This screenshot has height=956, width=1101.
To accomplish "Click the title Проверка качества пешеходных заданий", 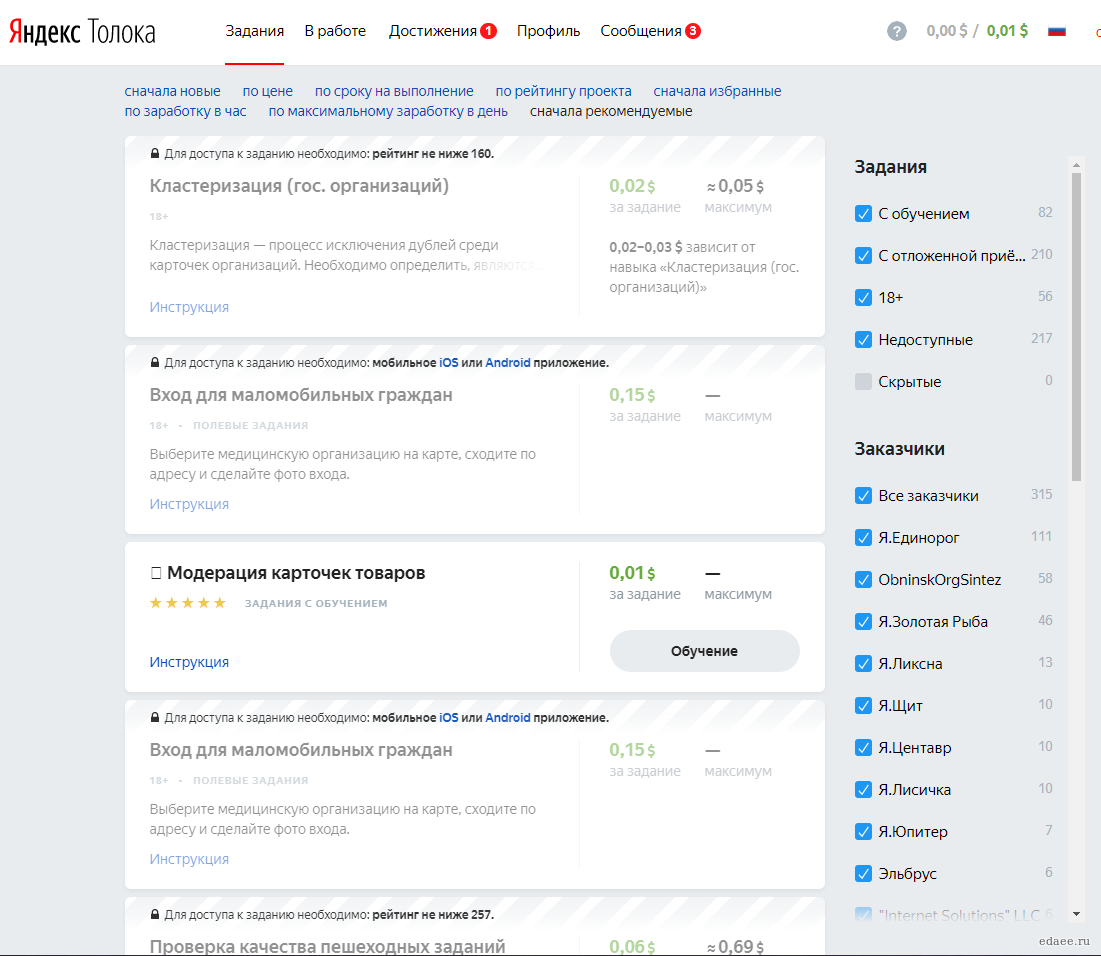I will pyautogui.click(x=327, y=946).
